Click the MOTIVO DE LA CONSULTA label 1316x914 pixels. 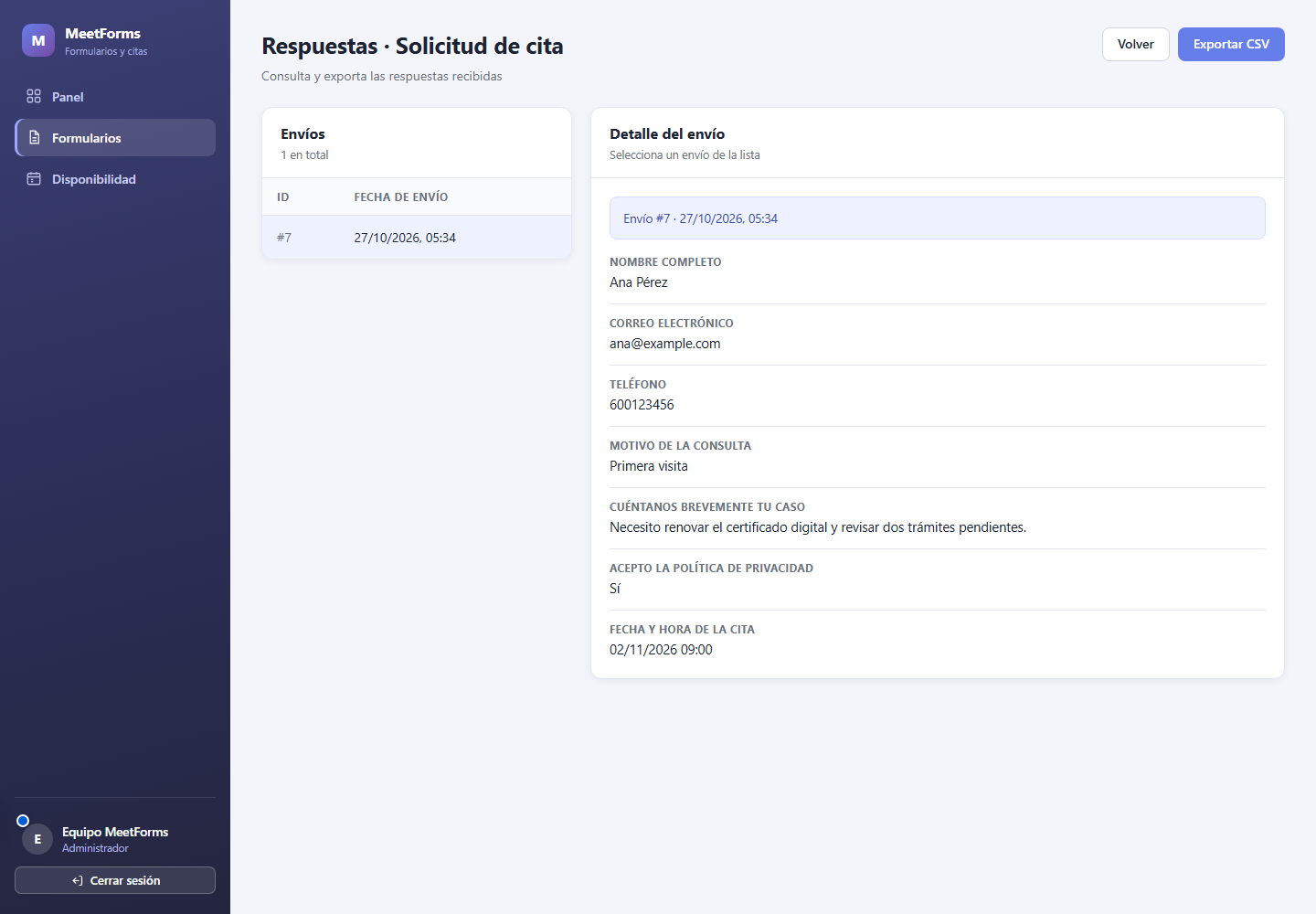point(680,446)
